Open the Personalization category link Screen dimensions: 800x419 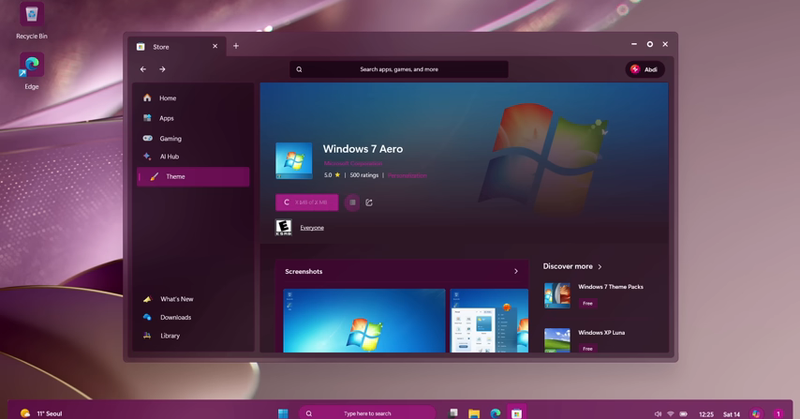407,176
